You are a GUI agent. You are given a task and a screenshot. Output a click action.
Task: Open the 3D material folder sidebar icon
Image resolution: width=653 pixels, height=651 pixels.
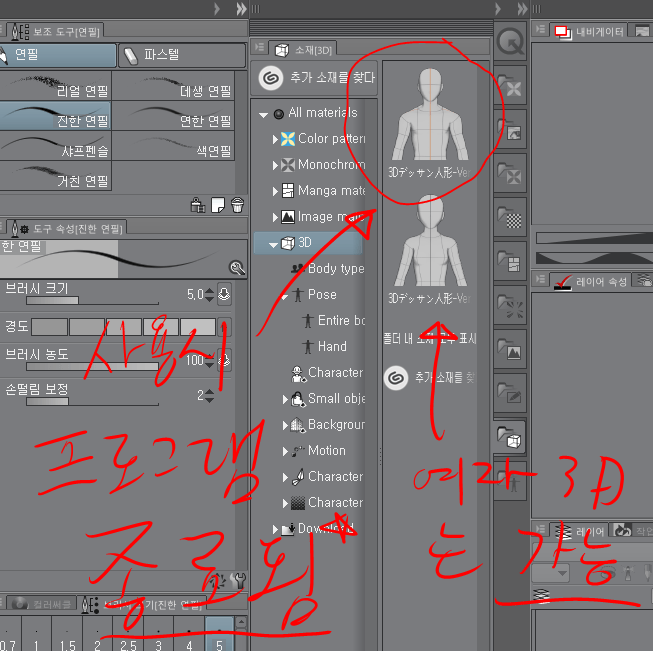pos(511,436)
